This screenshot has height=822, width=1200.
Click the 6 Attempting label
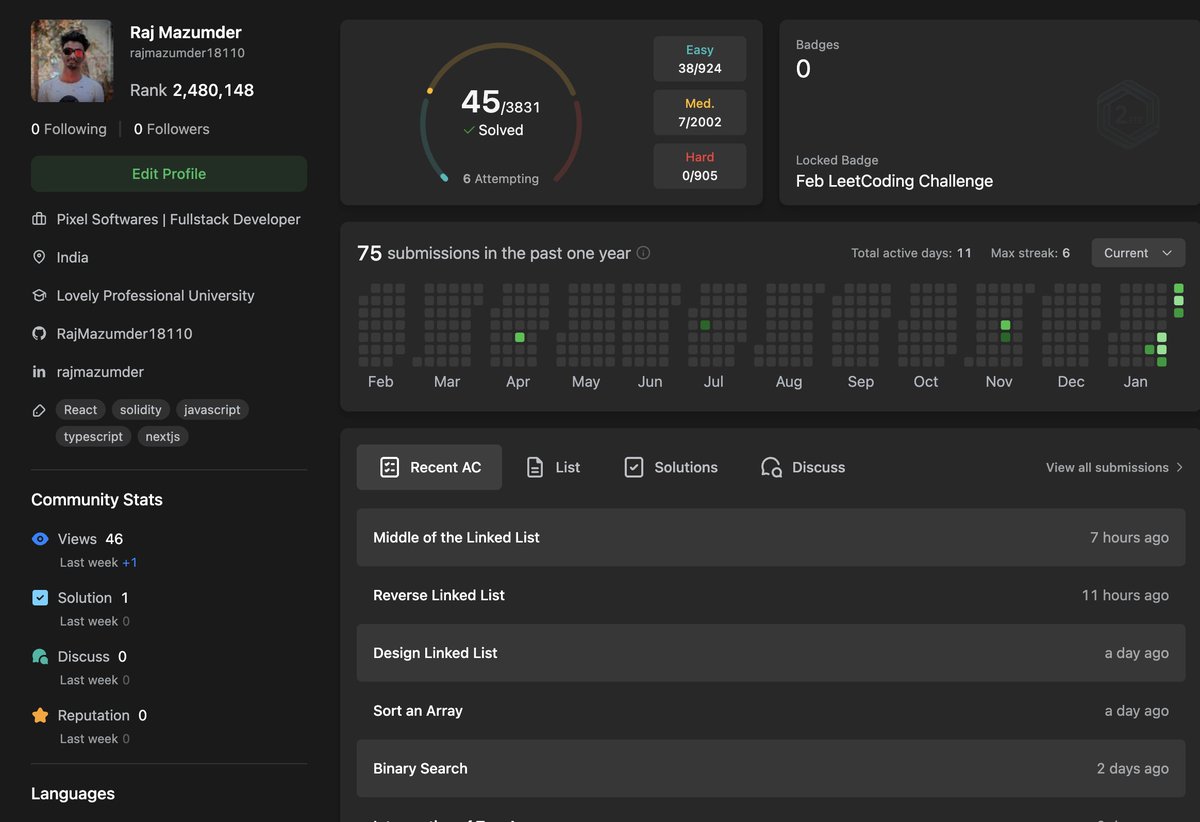point(501,179)
